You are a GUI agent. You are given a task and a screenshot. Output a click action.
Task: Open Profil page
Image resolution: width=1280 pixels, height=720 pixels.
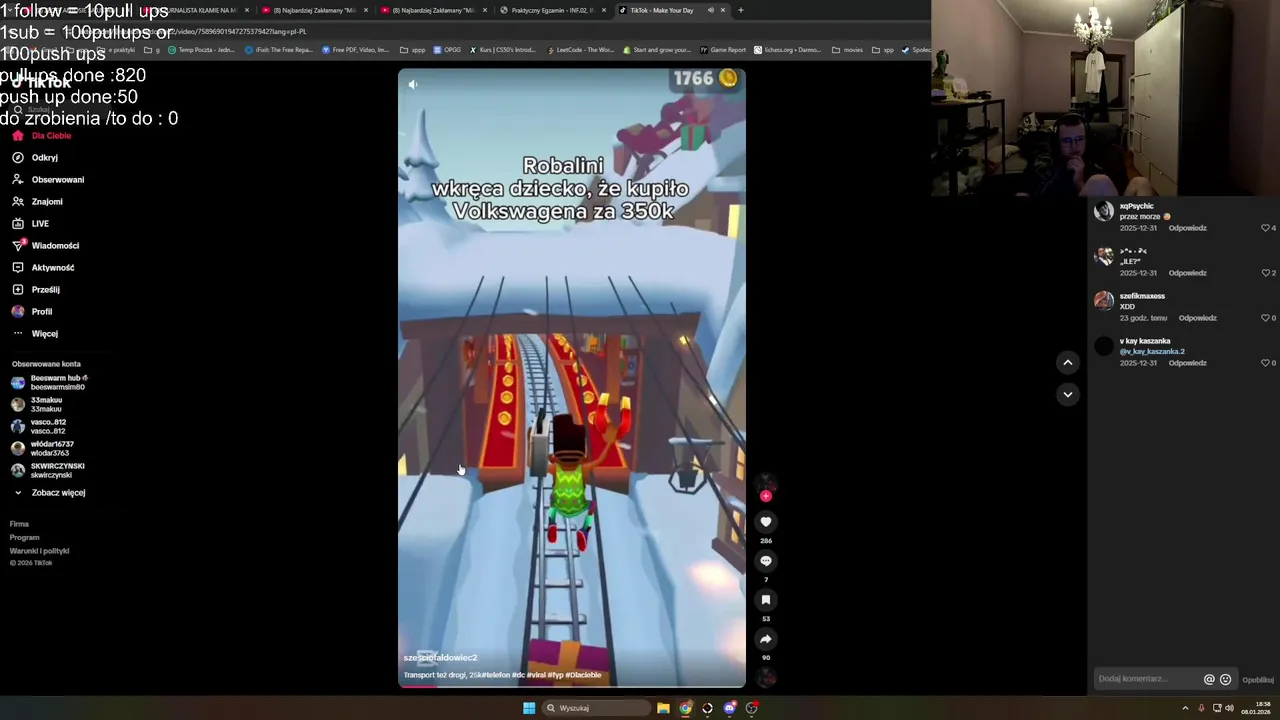point(32,312)
